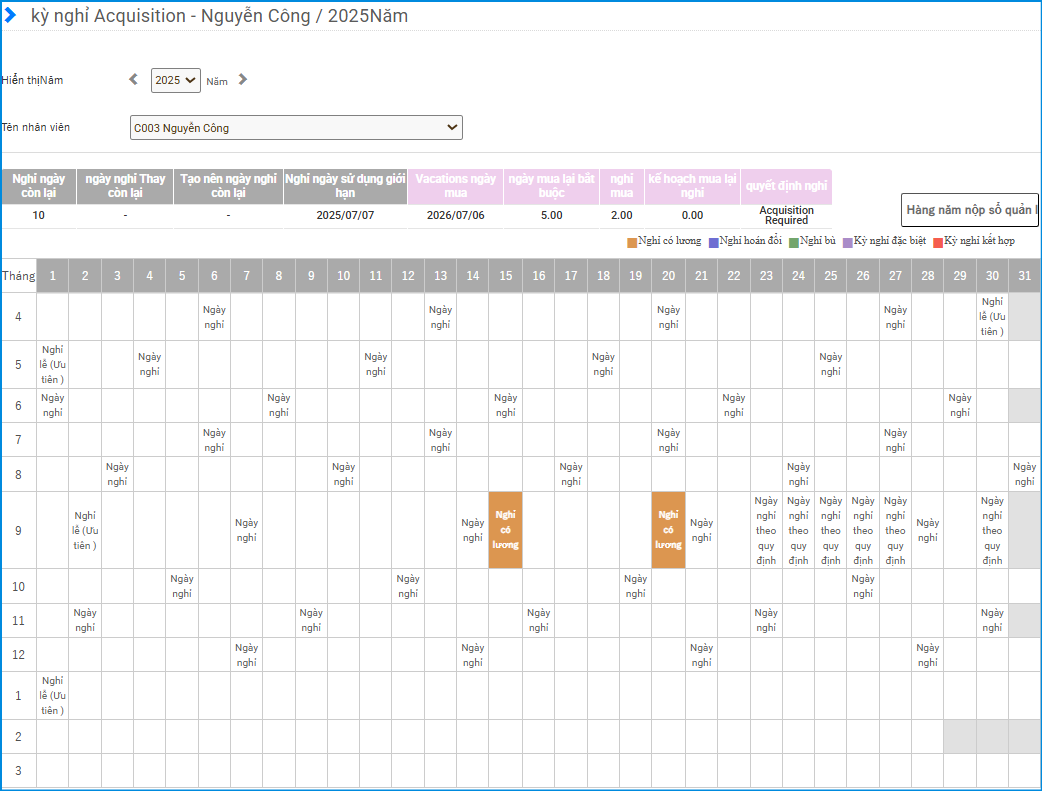The height and width of the screenshot is (791, 1042).
Task: Expand the employee selector C003 Nguyễn Công
Action: [x=296, y=128]
